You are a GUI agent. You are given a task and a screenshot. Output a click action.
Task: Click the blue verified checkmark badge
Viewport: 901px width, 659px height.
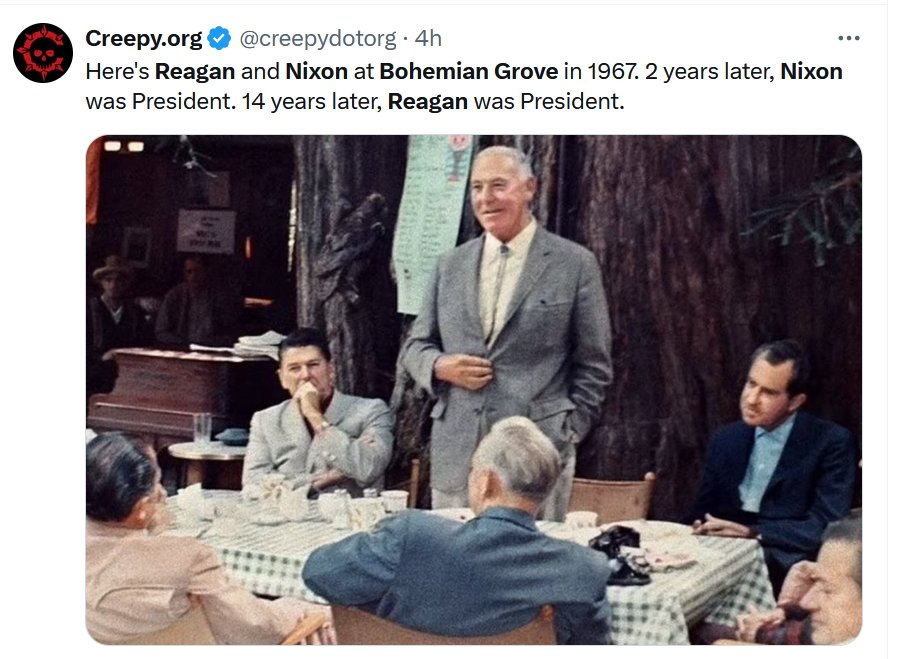coord(219,38)
